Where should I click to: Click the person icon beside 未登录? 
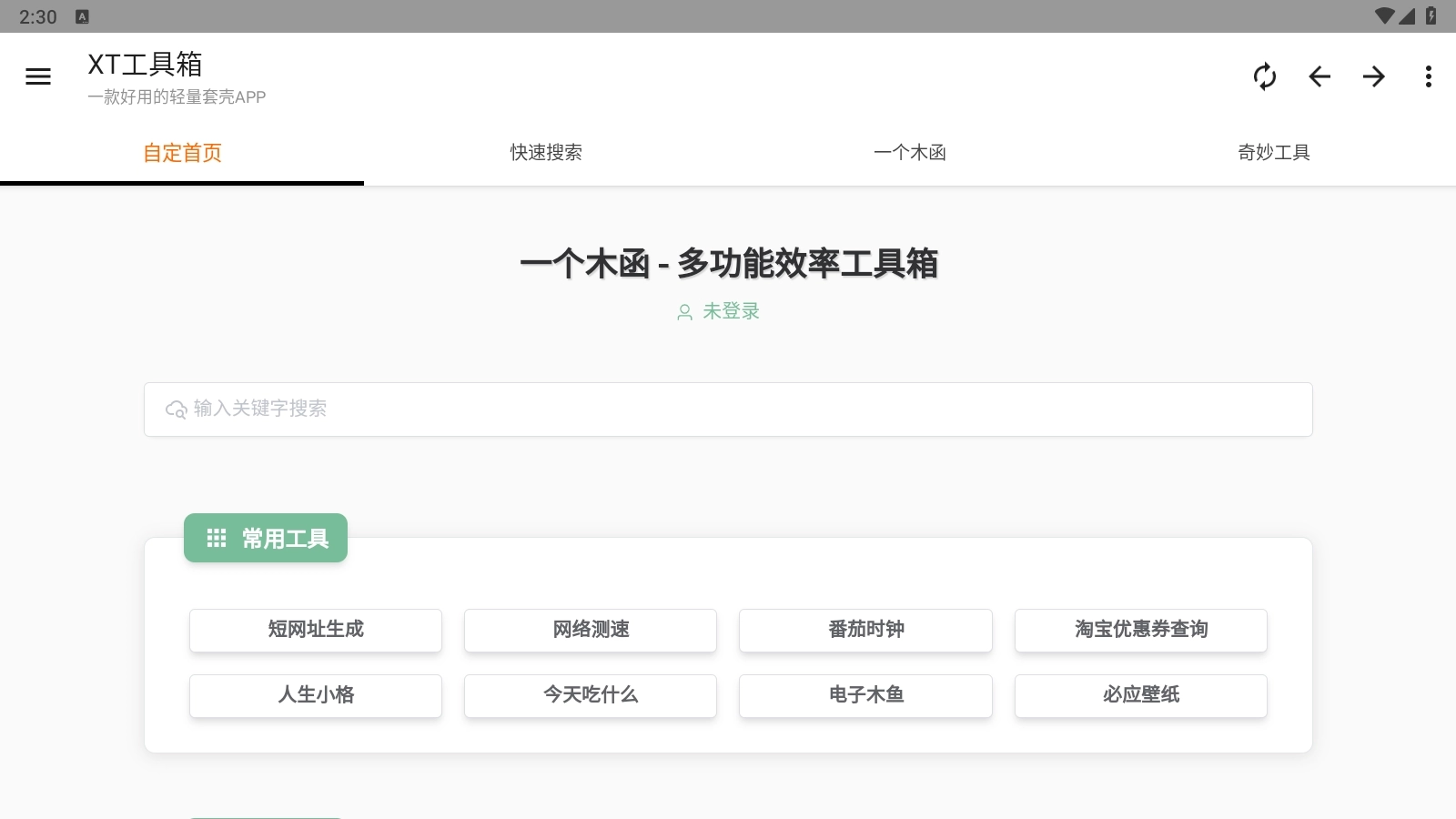point(683,312)
